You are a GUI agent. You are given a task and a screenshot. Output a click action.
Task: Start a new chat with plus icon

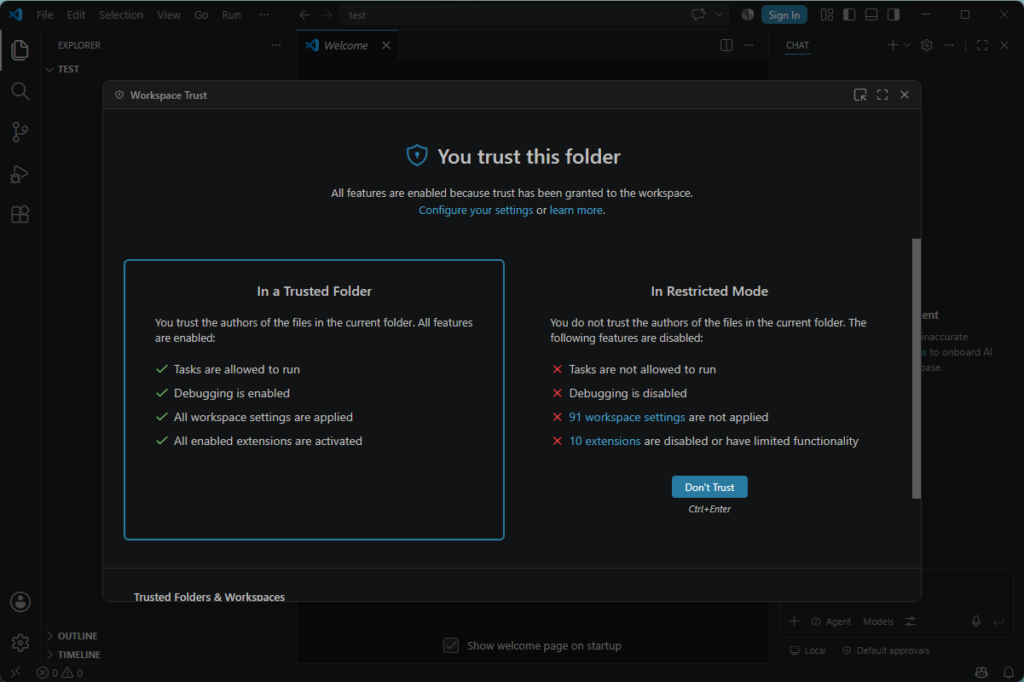click(892, 45)
